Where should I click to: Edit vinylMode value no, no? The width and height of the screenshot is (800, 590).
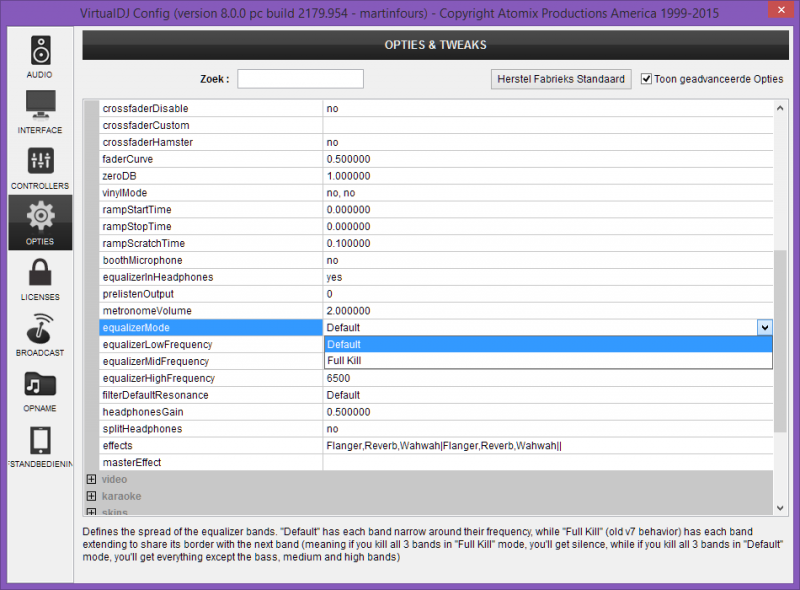(548, 192)
